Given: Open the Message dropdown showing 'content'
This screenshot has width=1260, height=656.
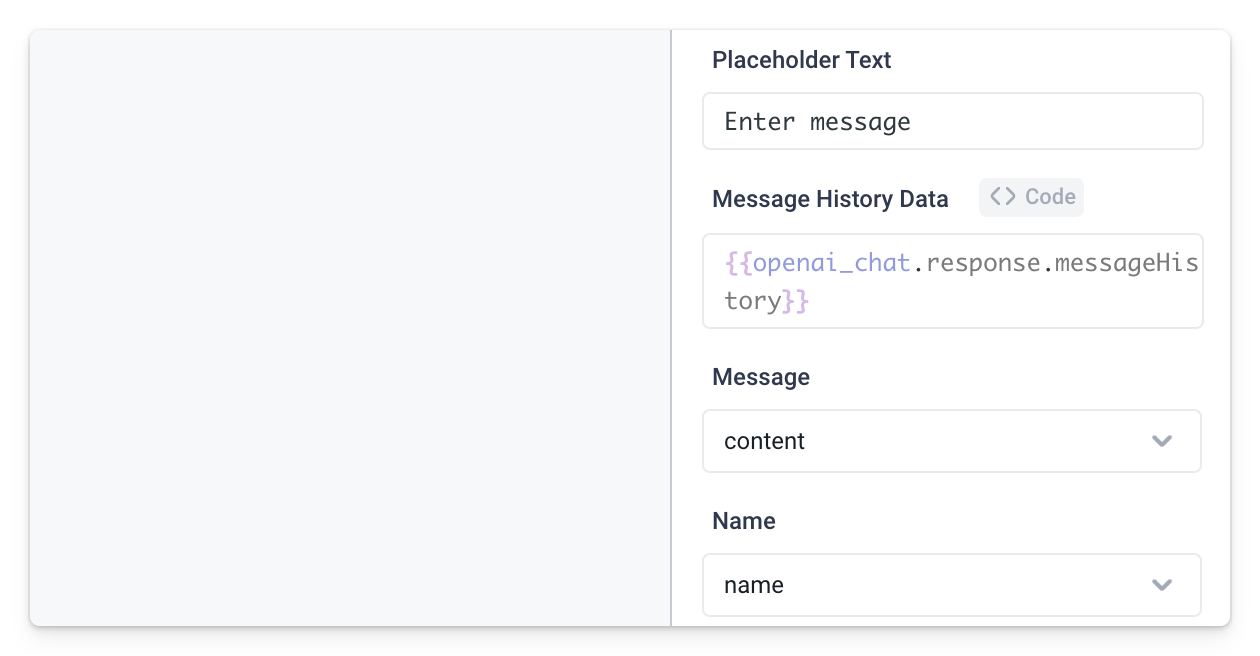Looking at the screenshot, I should 952,441.
